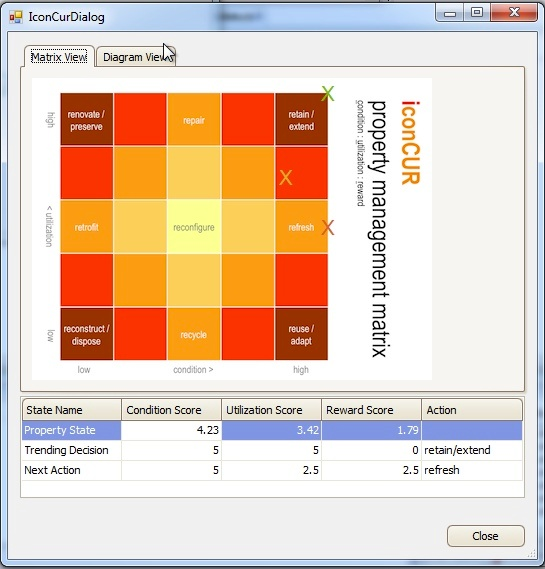Switch to the Diagram View tab
Viewport: 545px width, 569px height.
tap(136, 57)
